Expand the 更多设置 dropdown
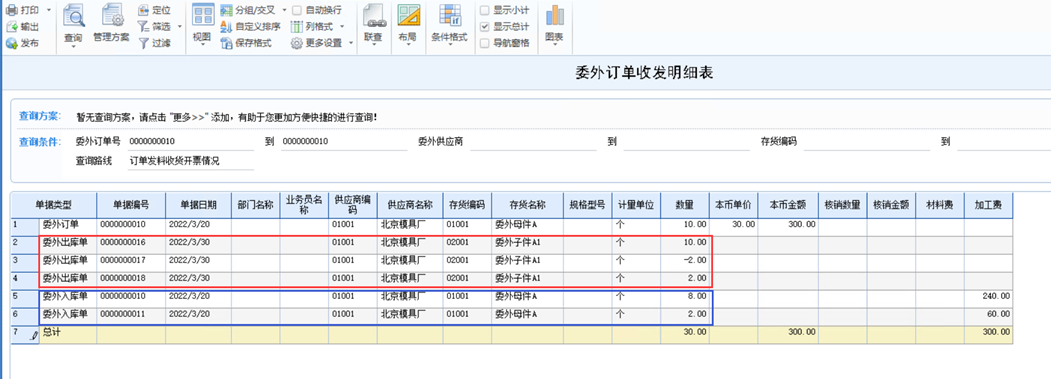Viewport: 1051px width, 379px height. [350, 43]
